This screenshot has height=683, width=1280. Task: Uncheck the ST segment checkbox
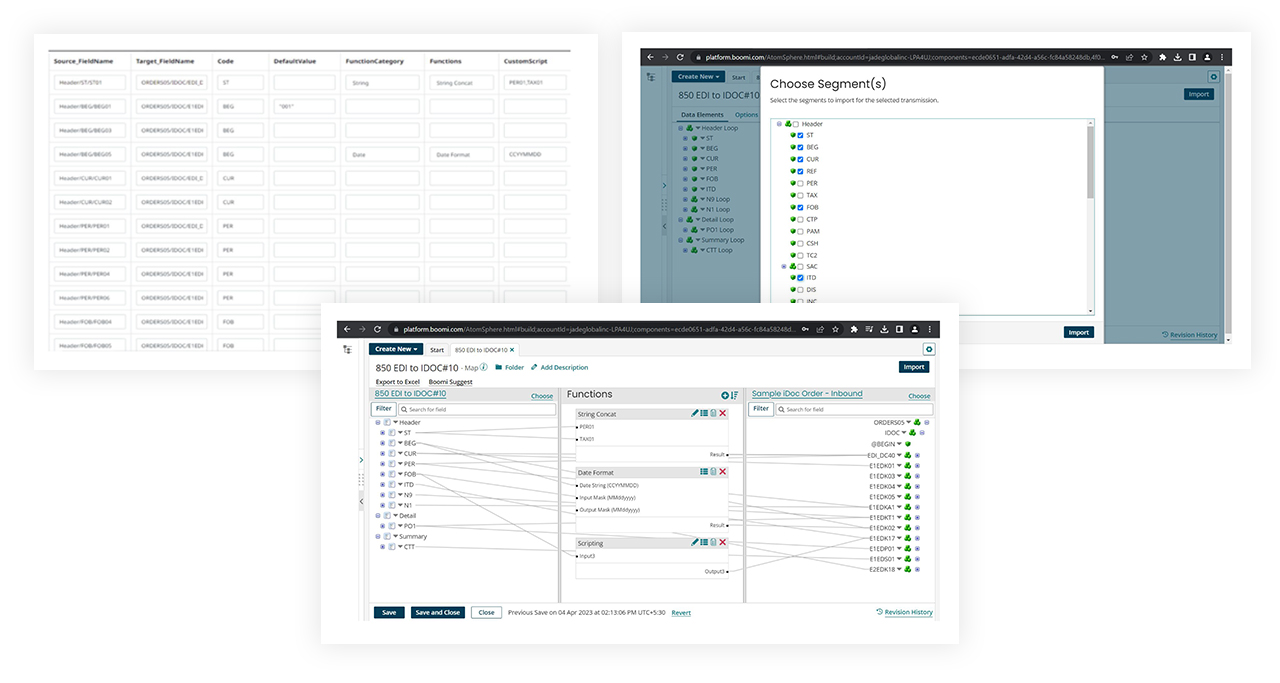pos(800,135)
